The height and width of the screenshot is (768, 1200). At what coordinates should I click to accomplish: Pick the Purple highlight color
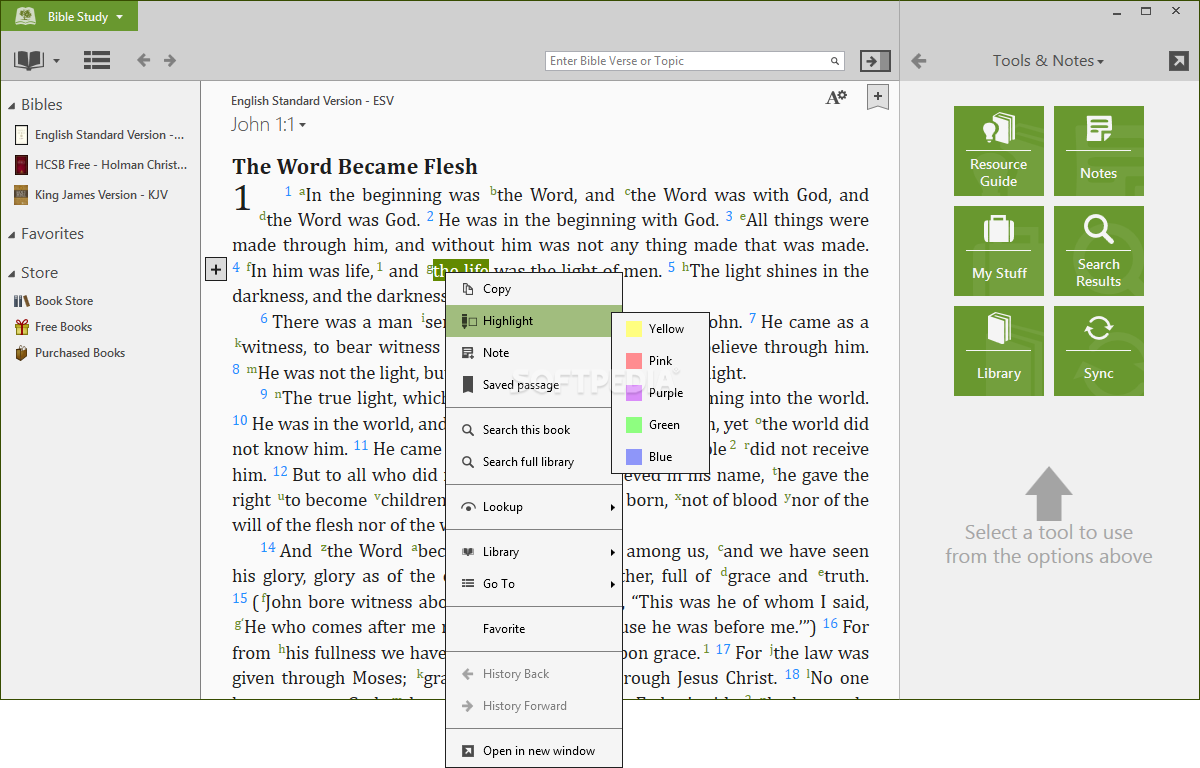[x=660, y=393]
